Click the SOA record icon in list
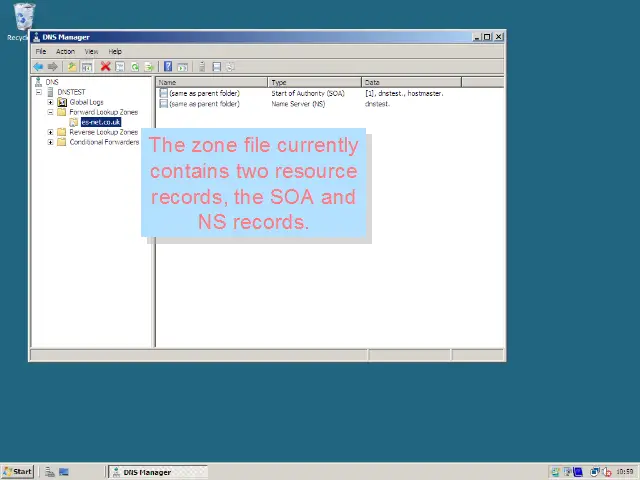 (163, 93)
